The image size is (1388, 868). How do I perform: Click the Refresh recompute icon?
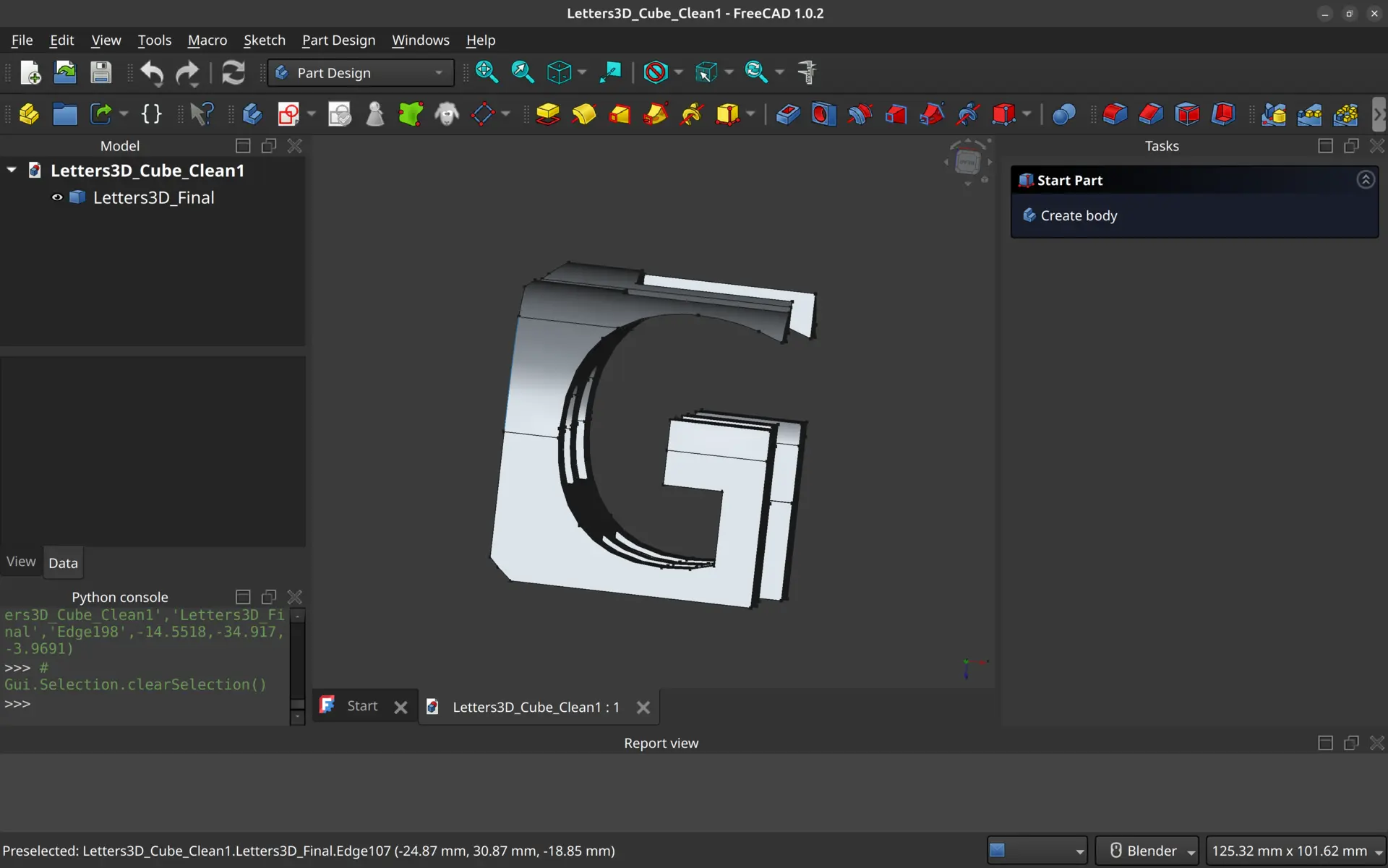[x=233, y=72]
